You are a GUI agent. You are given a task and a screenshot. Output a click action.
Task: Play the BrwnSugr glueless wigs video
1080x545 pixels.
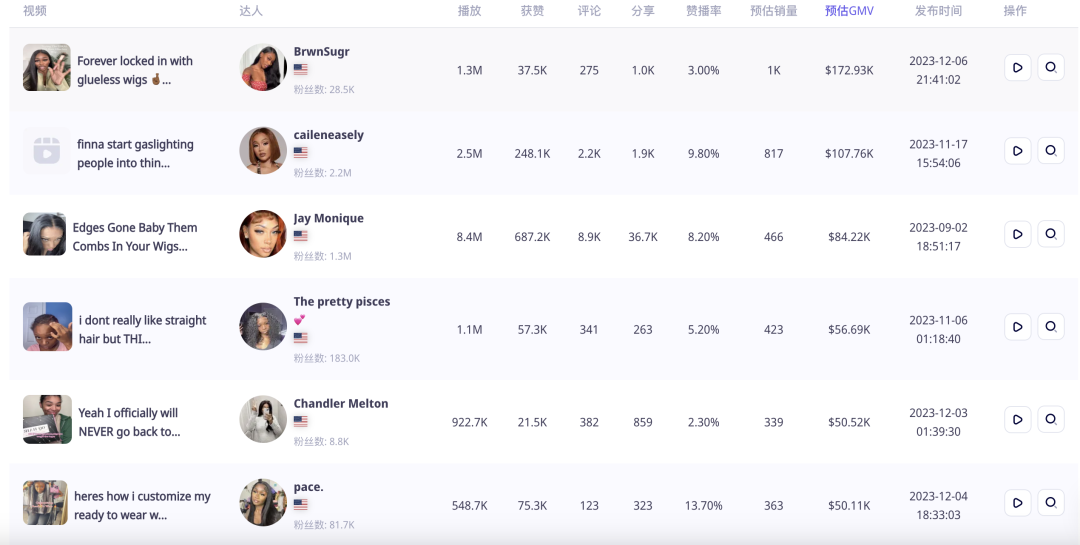coord(1017,68)
